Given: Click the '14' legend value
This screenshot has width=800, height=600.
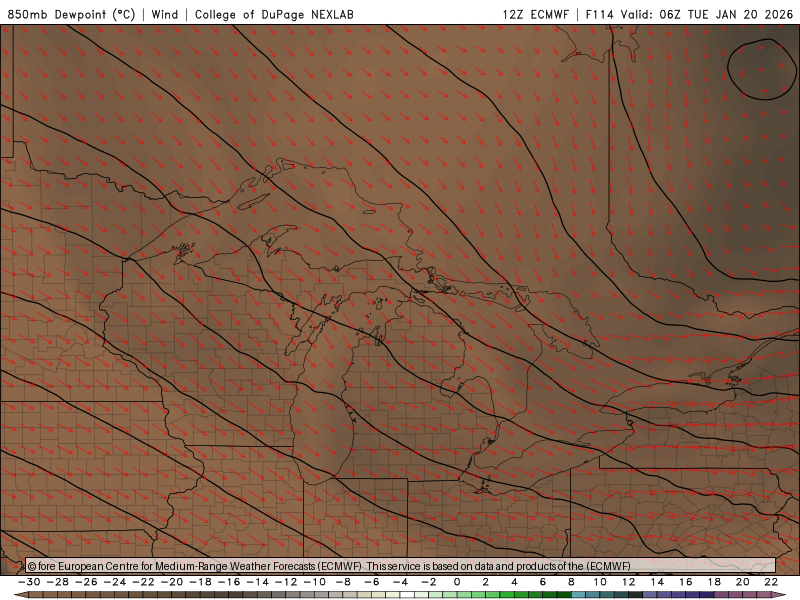Looking at the screenshot, I should 657,582.
